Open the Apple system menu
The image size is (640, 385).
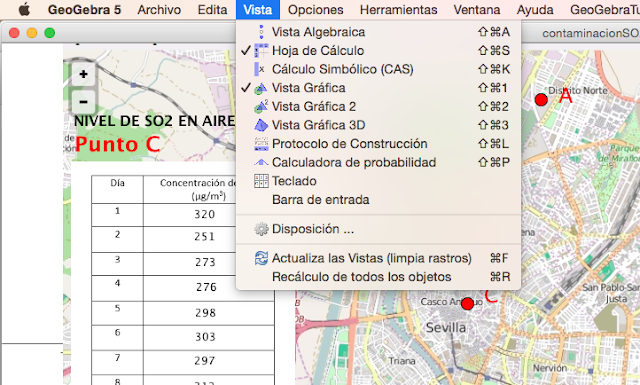point(24,9)
